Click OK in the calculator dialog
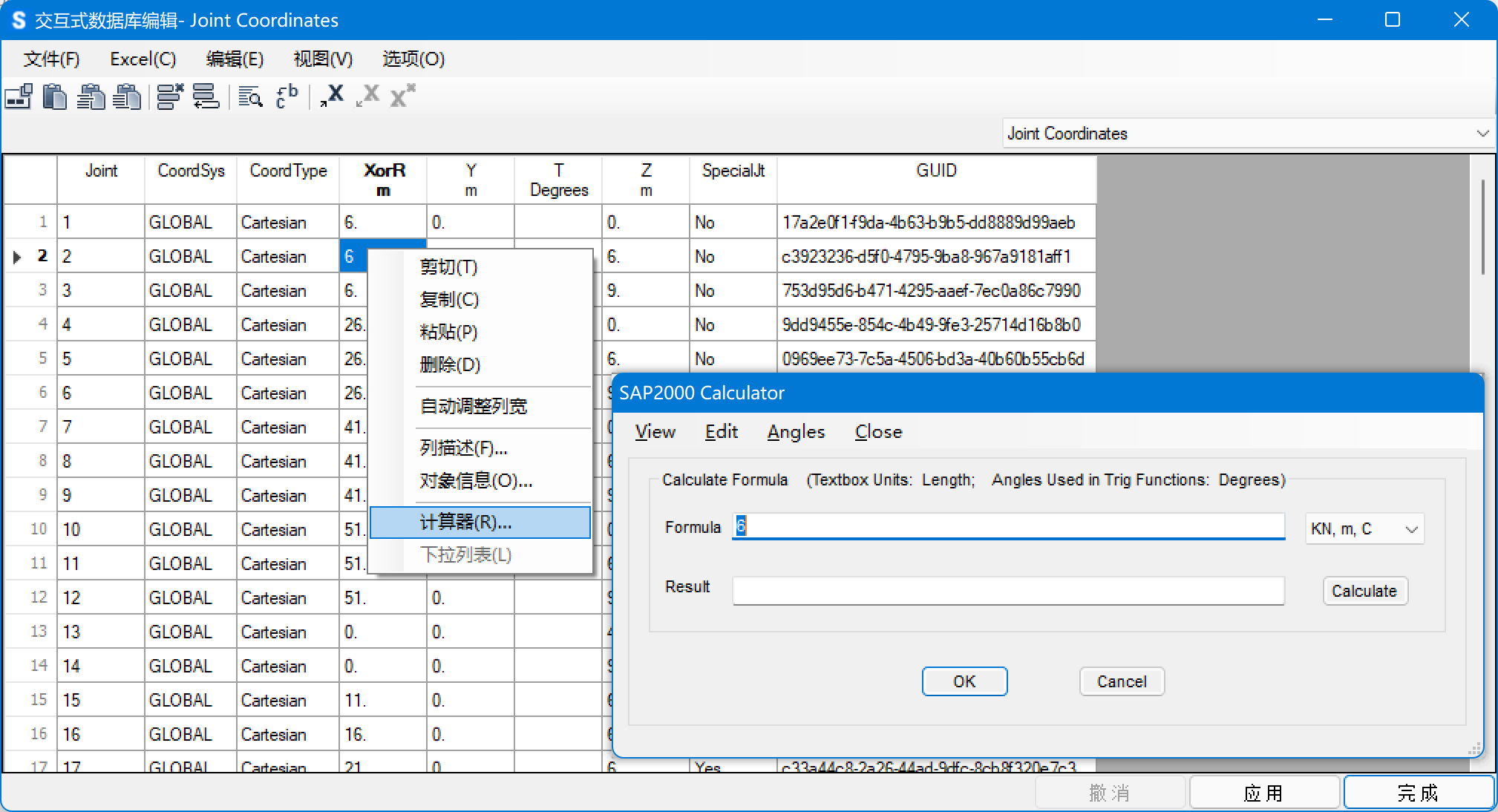This screenshot has height=812, width=1498. point(964,681)
